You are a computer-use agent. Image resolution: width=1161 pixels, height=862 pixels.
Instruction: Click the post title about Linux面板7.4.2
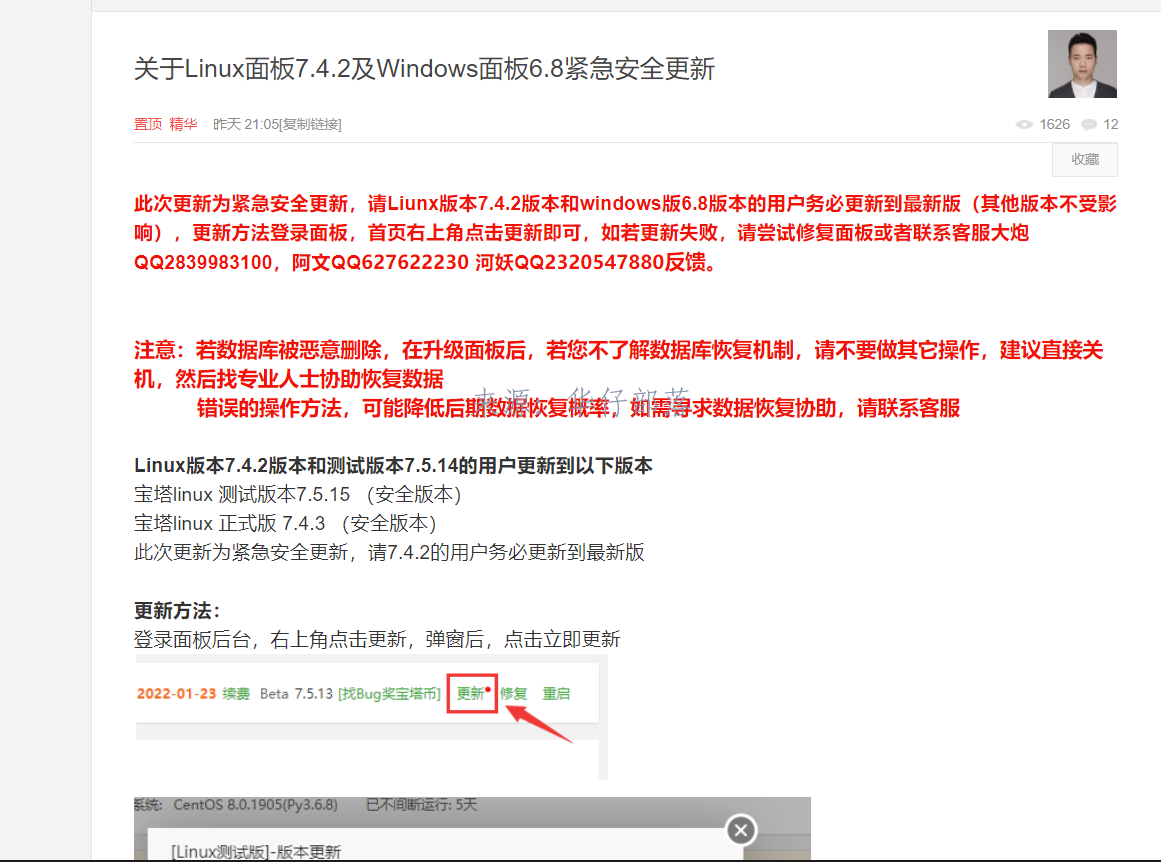point(424,69)
